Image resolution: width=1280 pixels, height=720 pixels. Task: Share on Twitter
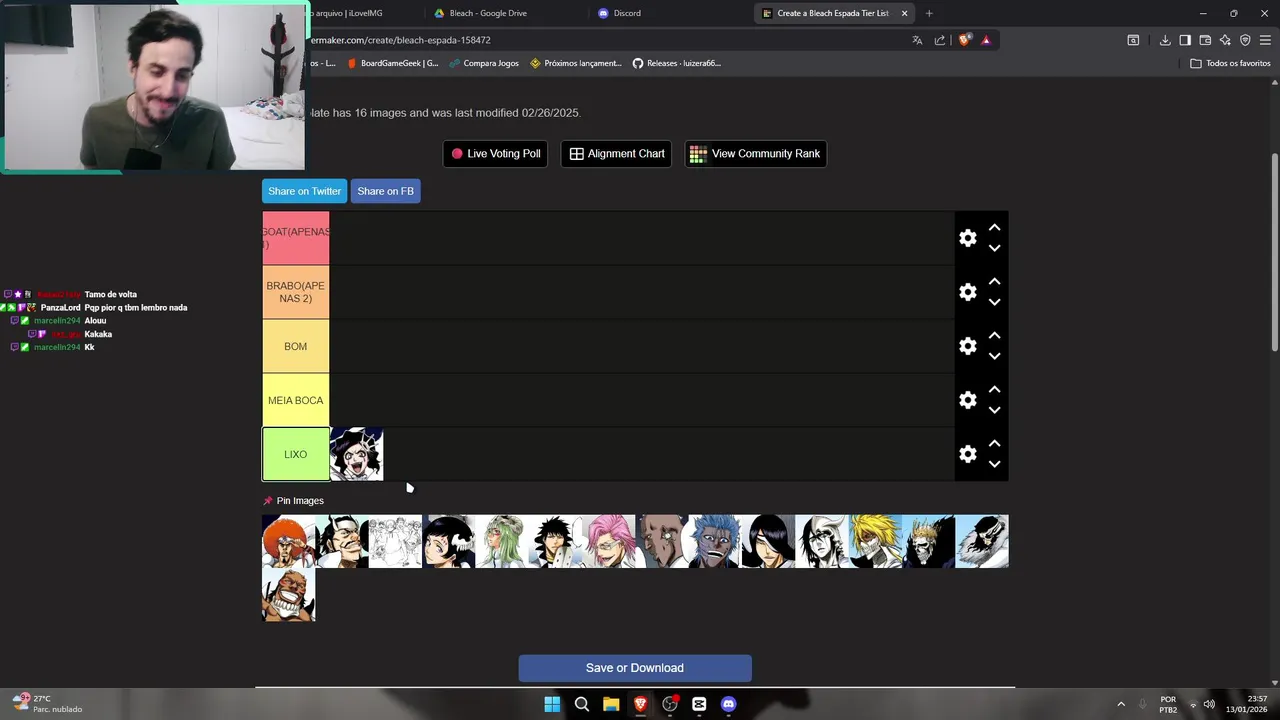click(x=304, y=191)
